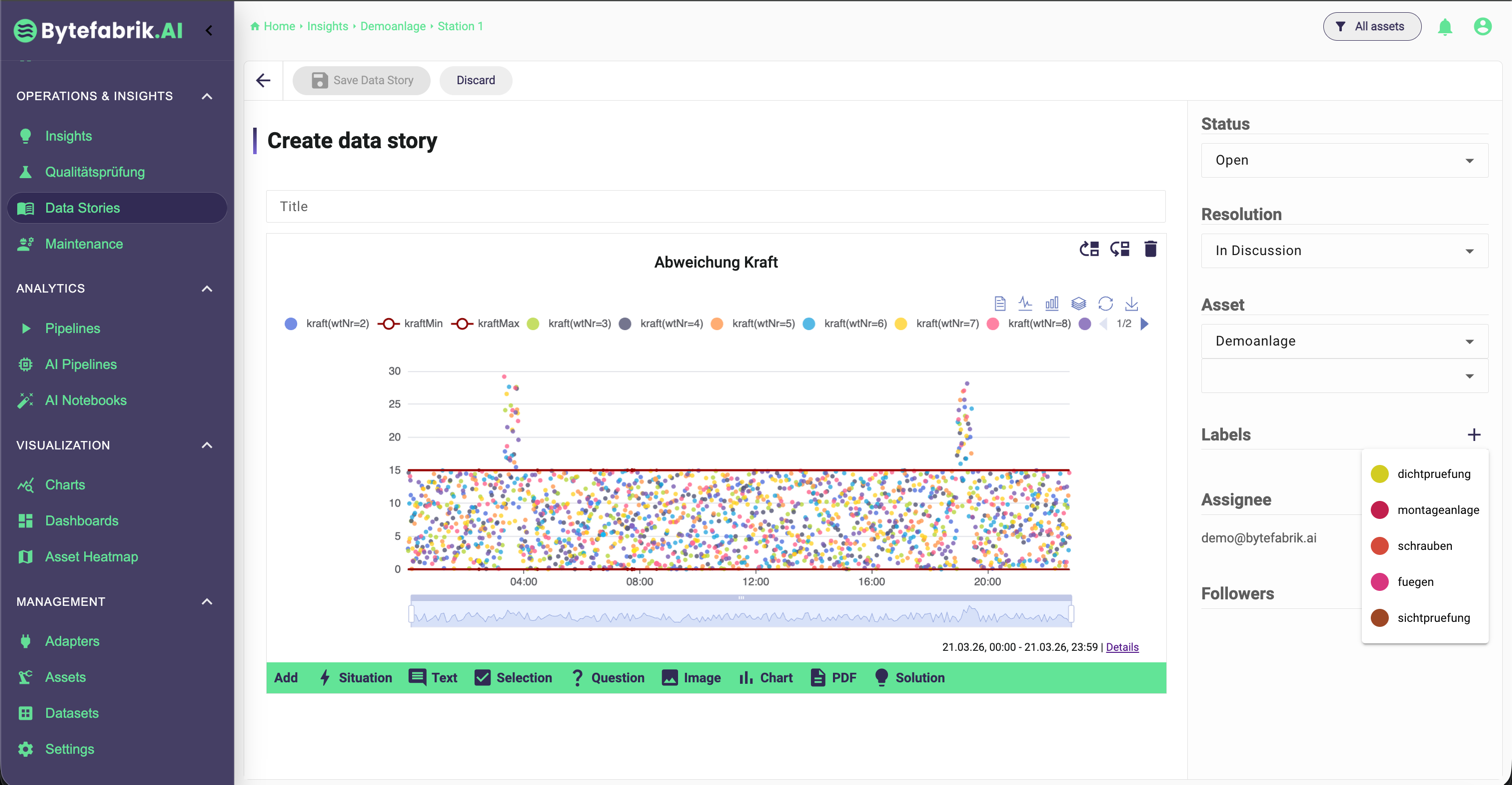Hide kraft(wtNr=7) series via legend
The image size is (1512, 785).
pyautogui.click(x=938, y=324)
